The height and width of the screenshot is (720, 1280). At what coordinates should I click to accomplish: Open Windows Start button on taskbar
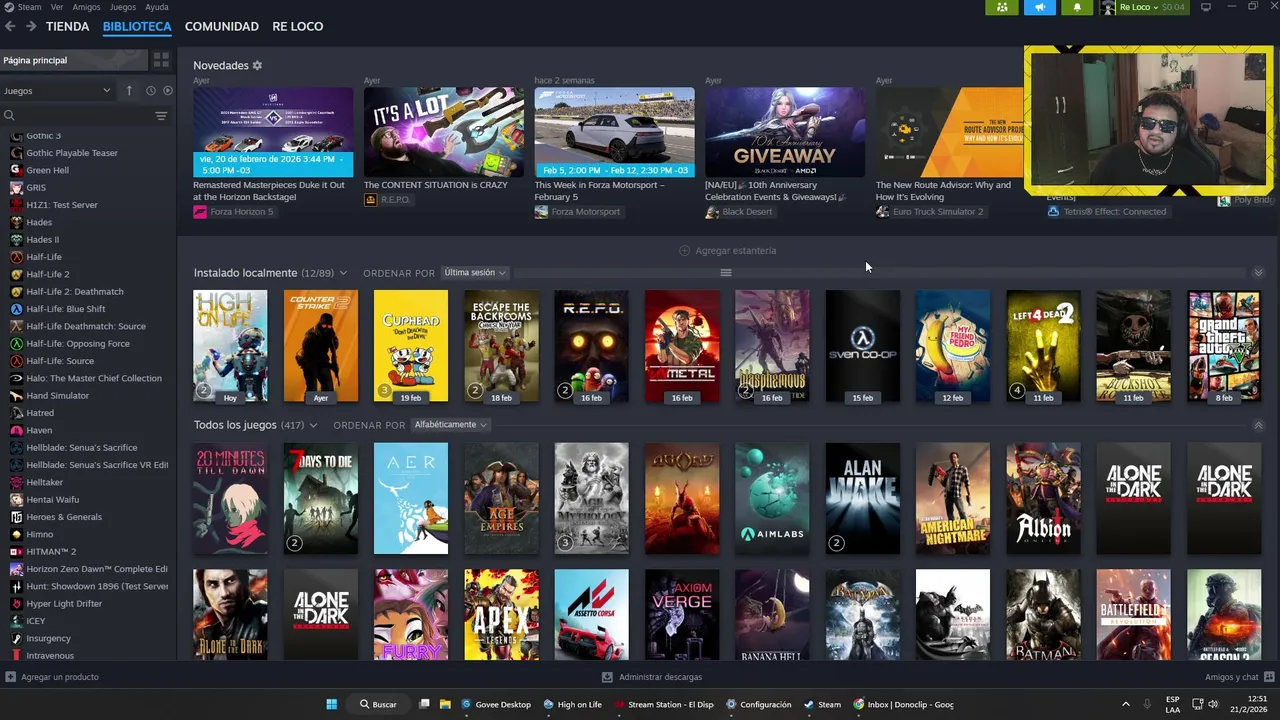tap(331, 704)
